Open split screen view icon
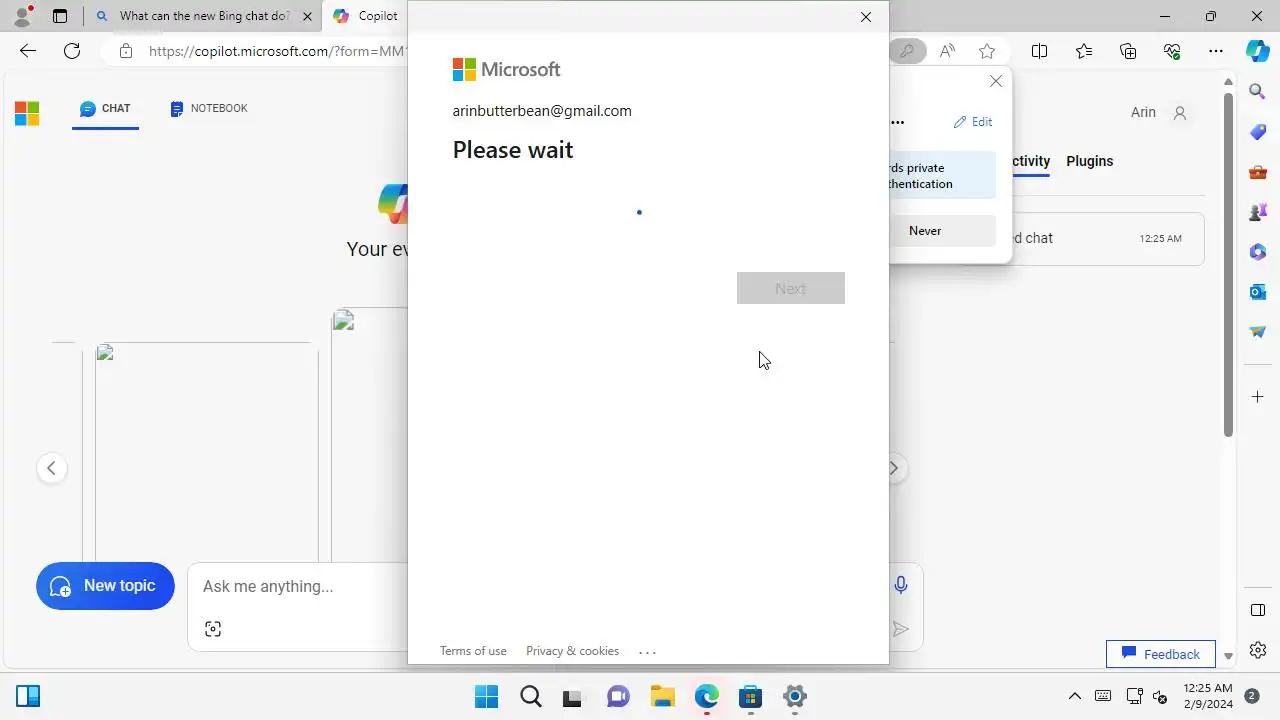Viewport: 1280px width, 720px height. 1039,51
